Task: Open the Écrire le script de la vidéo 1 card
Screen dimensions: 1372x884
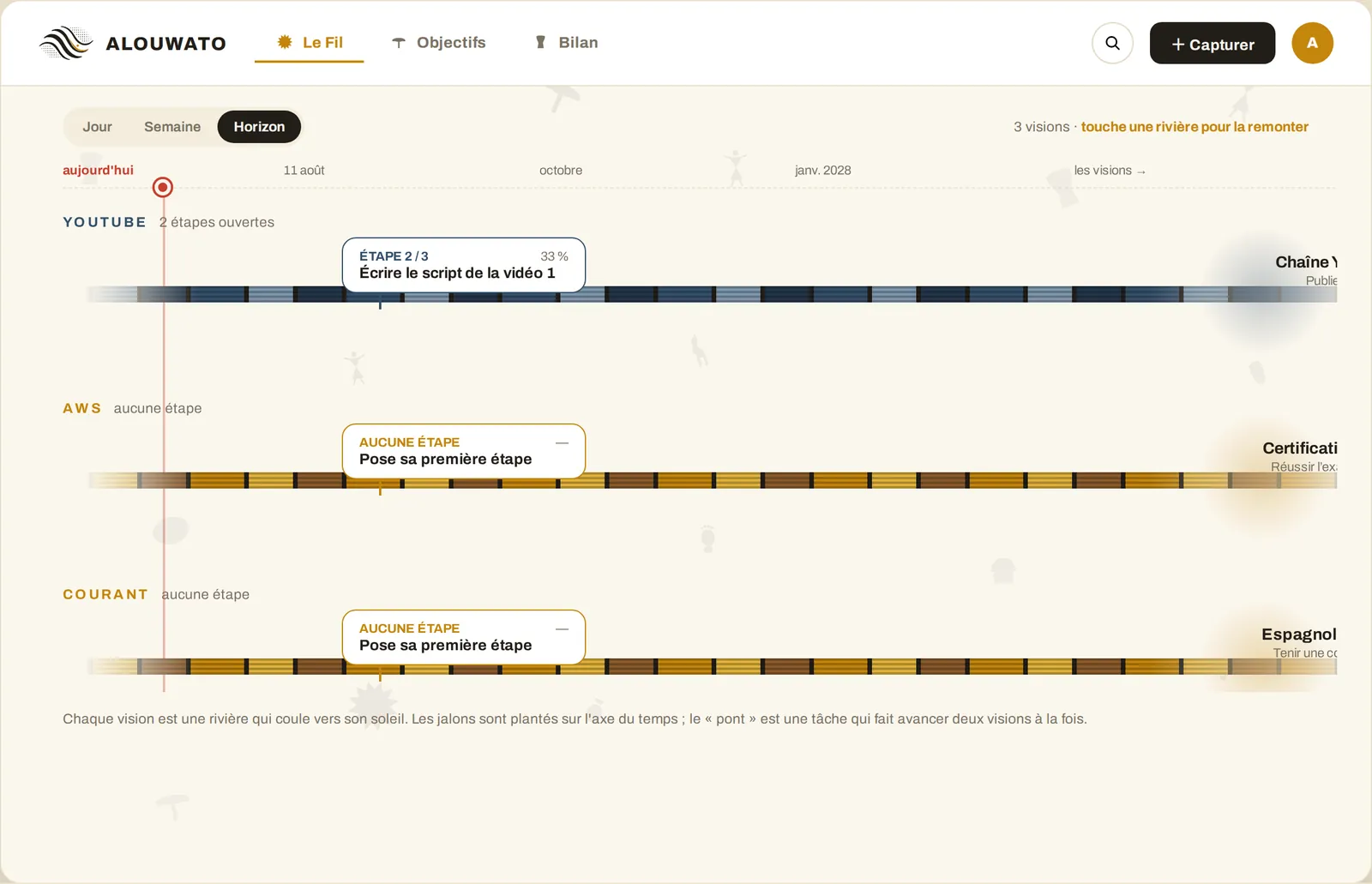Action: coord(464,265)
